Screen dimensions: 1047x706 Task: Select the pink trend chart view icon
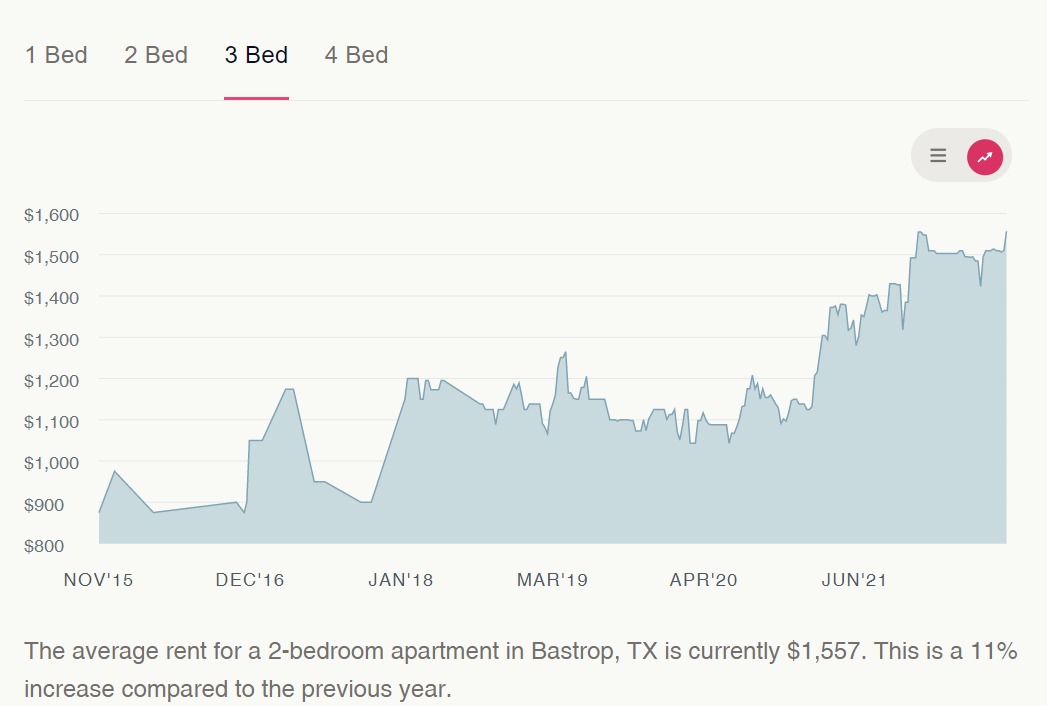[985, 157]
